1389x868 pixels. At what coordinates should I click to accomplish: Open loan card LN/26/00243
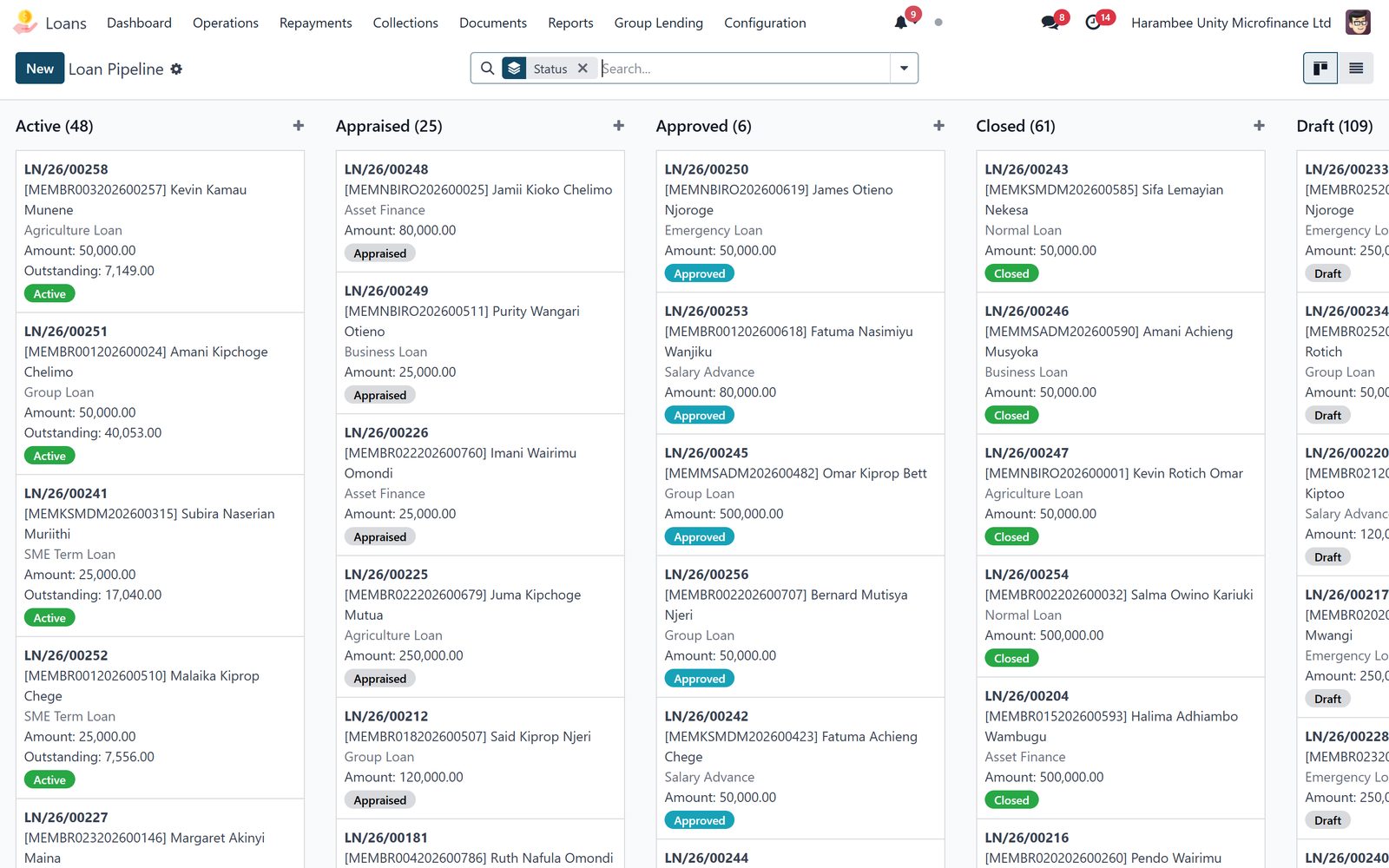coord(1121,221)
